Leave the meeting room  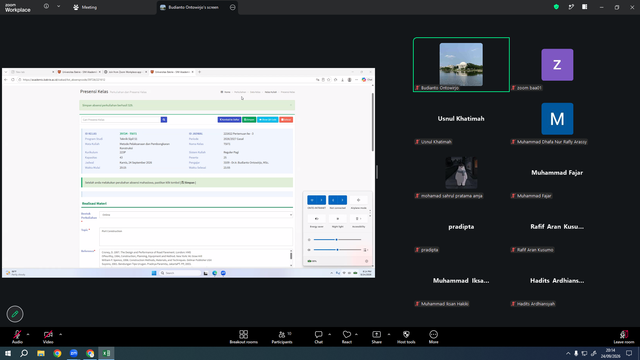tap(624, 337)
